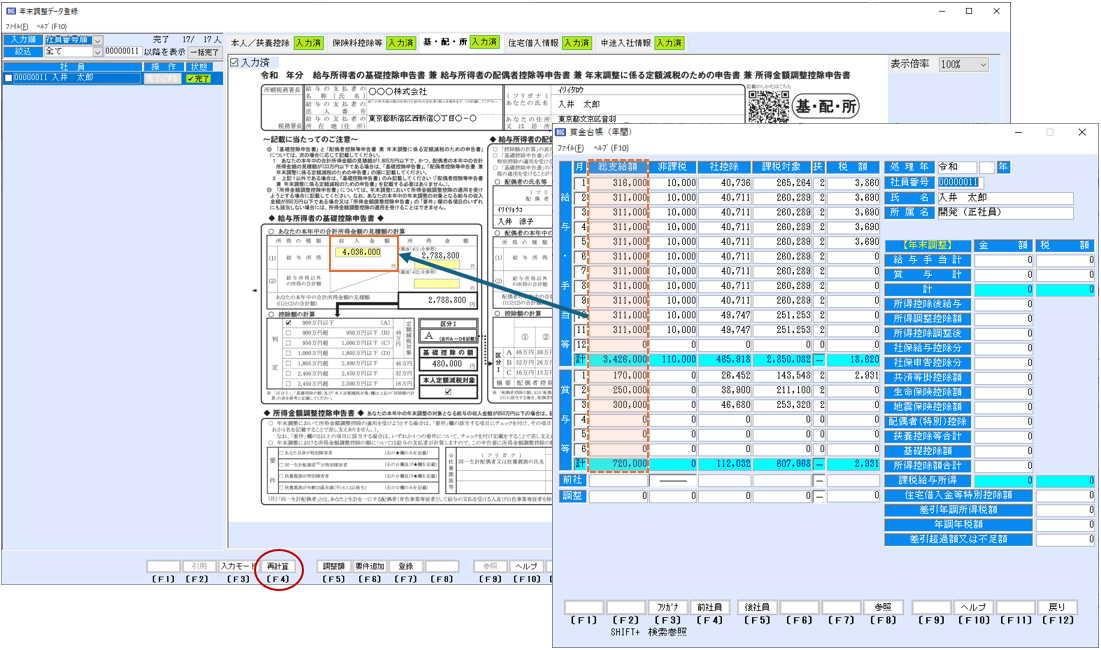Click the 前社員 (F4) button
This screenshot has width=1101, height=650.
(x=709, y=608)
